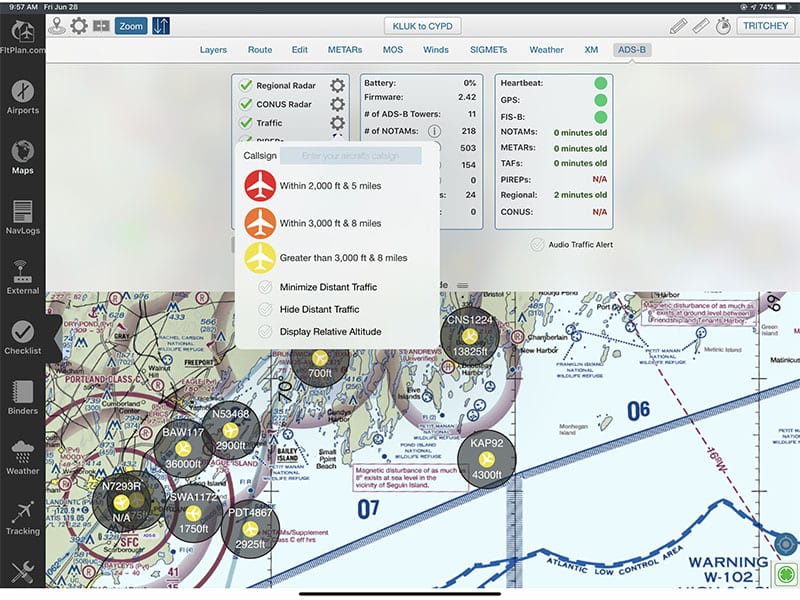The height and width of the screenshot is (600, 800).
Task: Open the stopwatch timer
Action: click(x=723, y=26)
